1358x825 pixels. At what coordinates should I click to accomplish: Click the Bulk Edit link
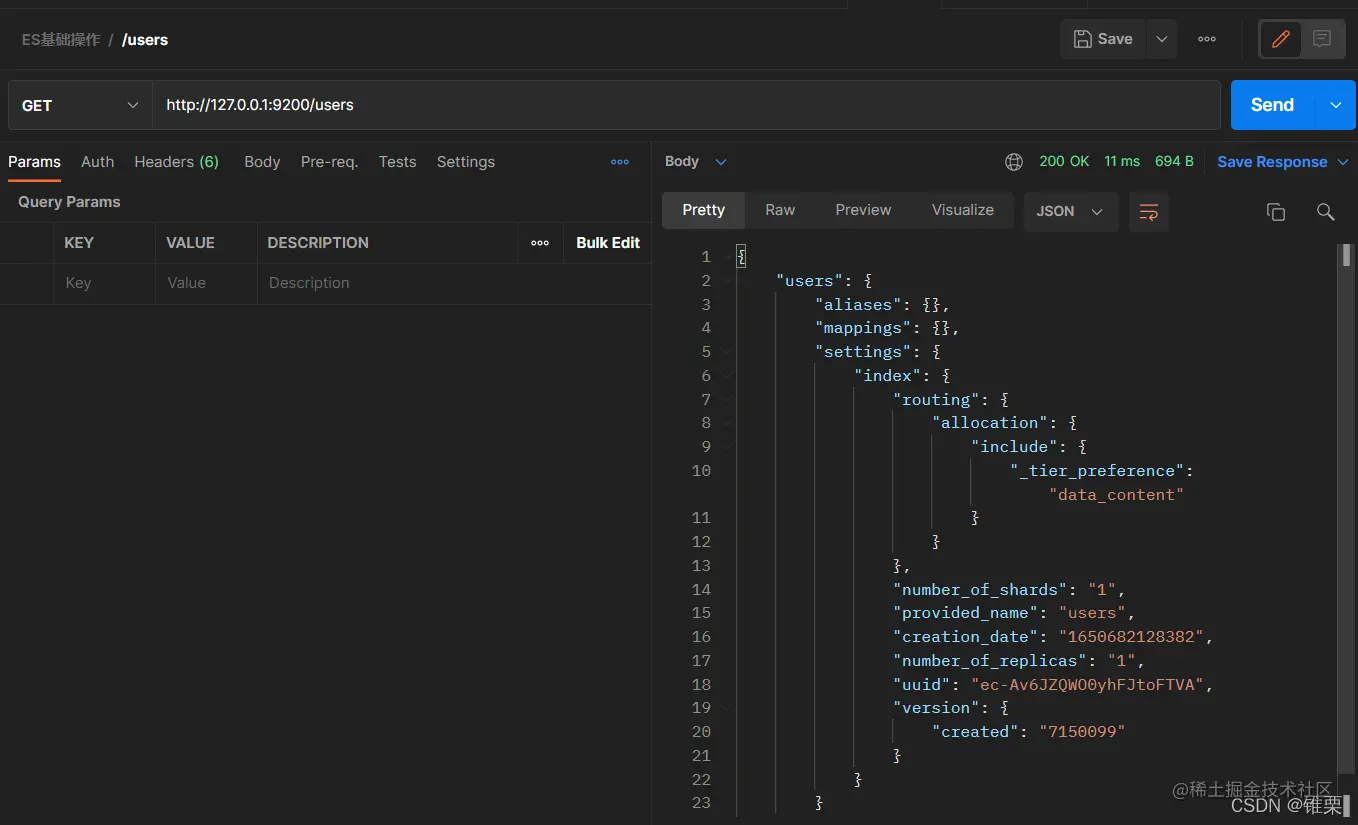608,243
